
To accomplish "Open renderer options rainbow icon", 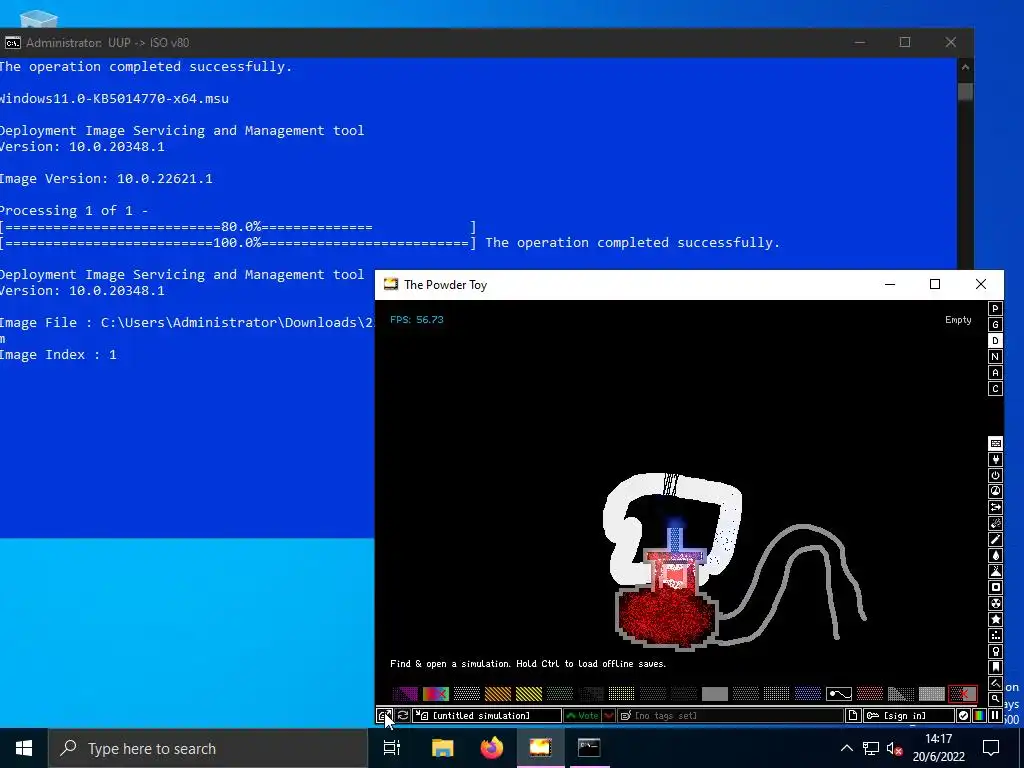I will (x=979, y=716).
